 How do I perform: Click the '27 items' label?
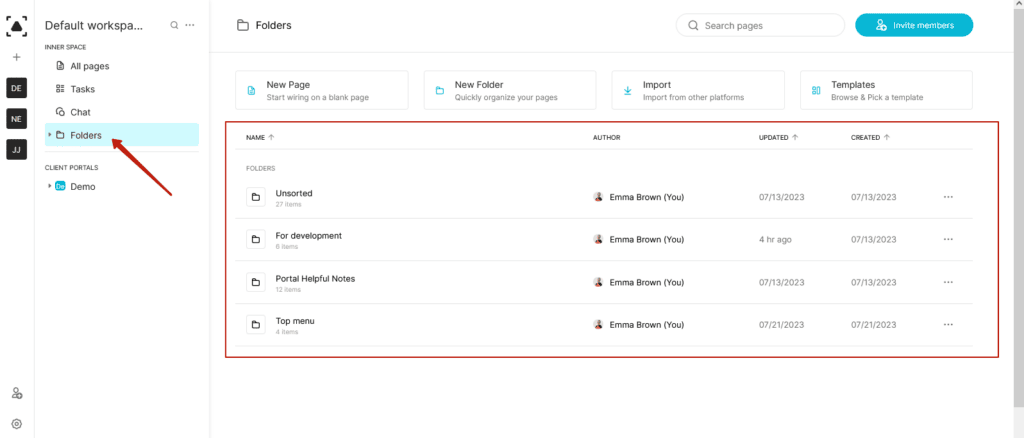[289, 204]
